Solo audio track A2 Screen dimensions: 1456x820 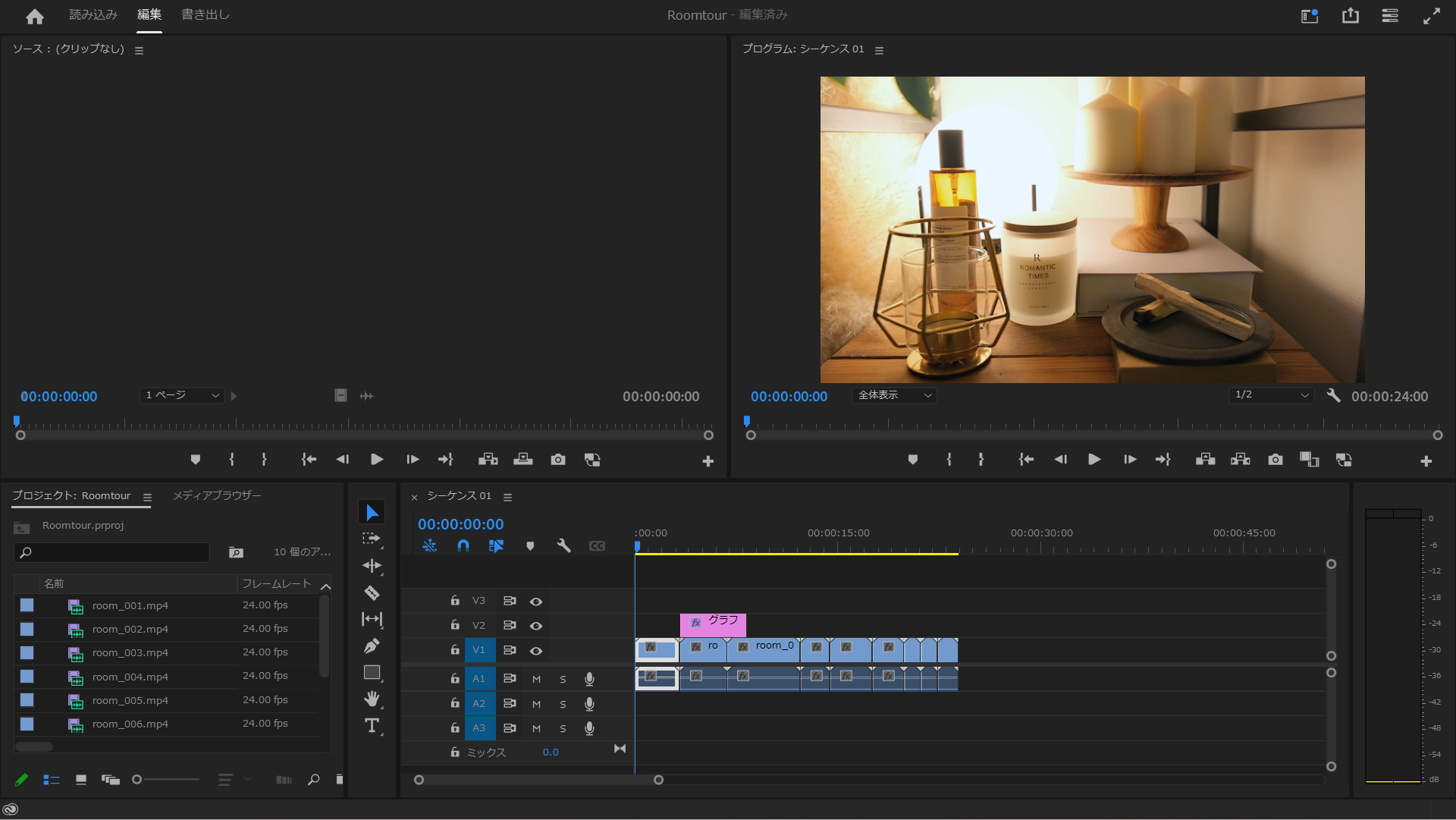(x=563, y=705)
